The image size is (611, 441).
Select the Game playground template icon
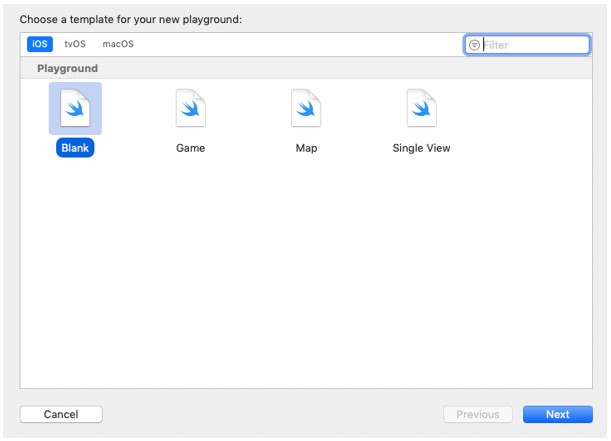(191, 108)
